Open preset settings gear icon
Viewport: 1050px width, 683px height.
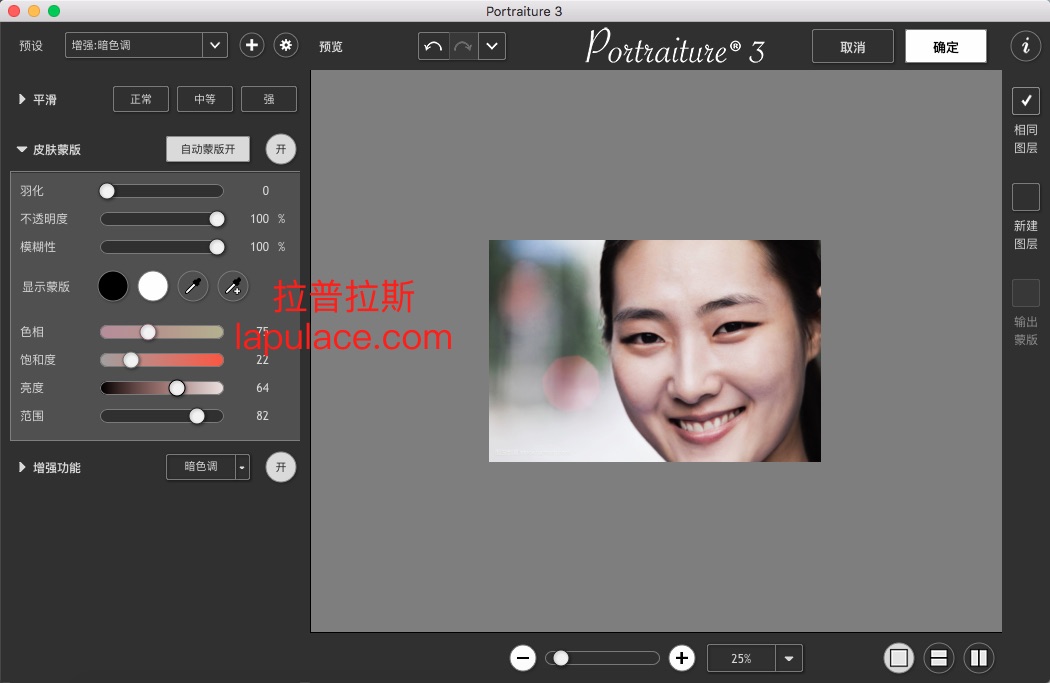point(286,45)
